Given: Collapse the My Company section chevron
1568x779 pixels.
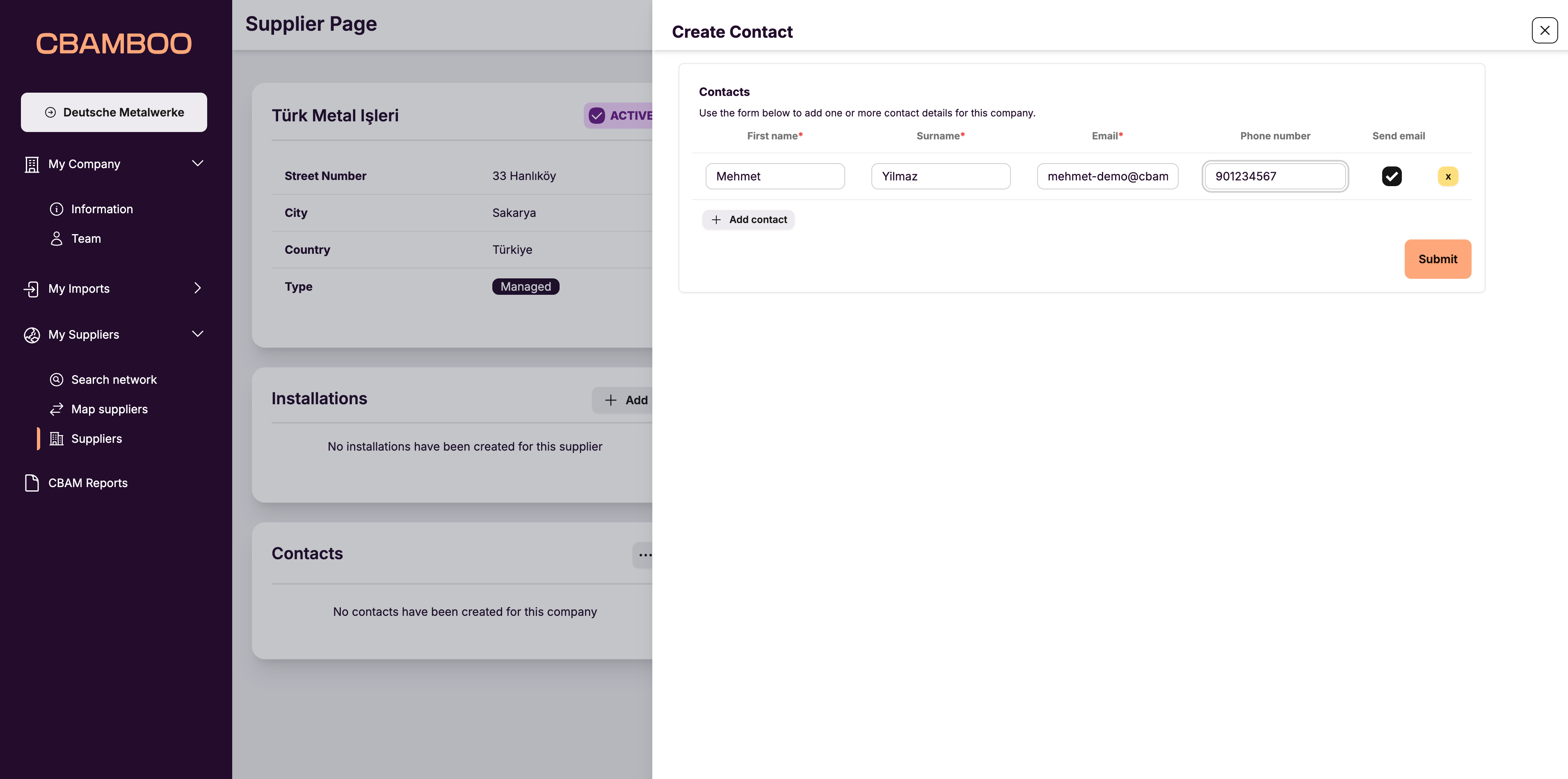Looking at the screenshot, I should point(197,163).
